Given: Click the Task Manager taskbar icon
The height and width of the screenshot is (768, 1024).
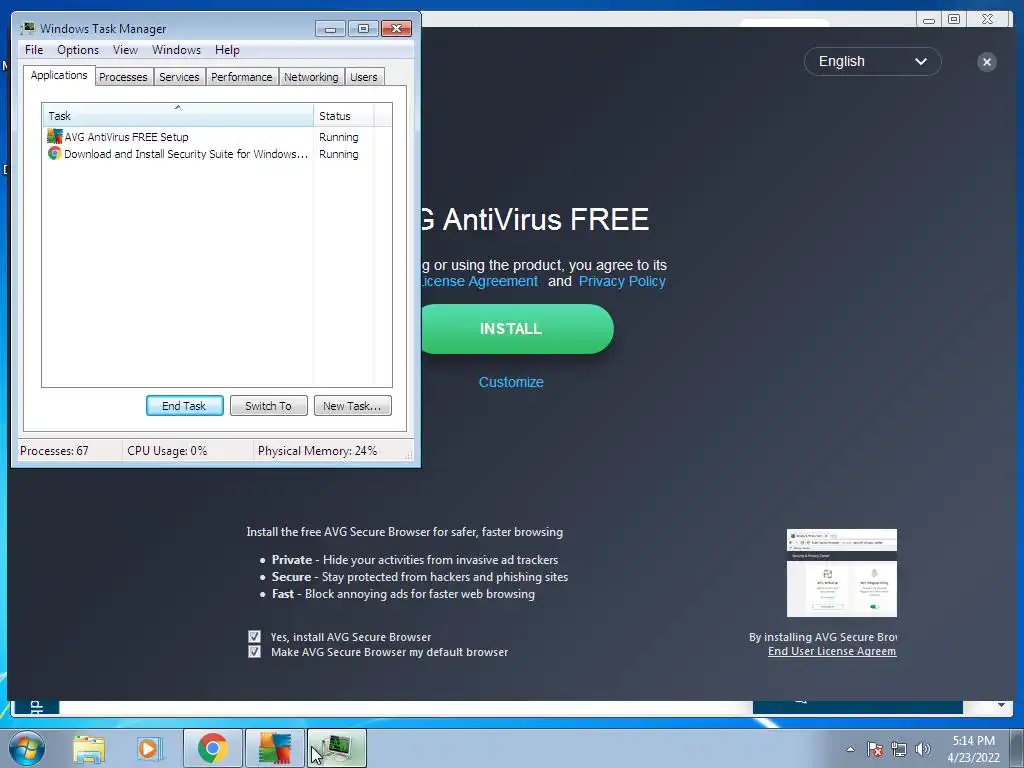Looking at the screenshot, I should click(336, 748).
